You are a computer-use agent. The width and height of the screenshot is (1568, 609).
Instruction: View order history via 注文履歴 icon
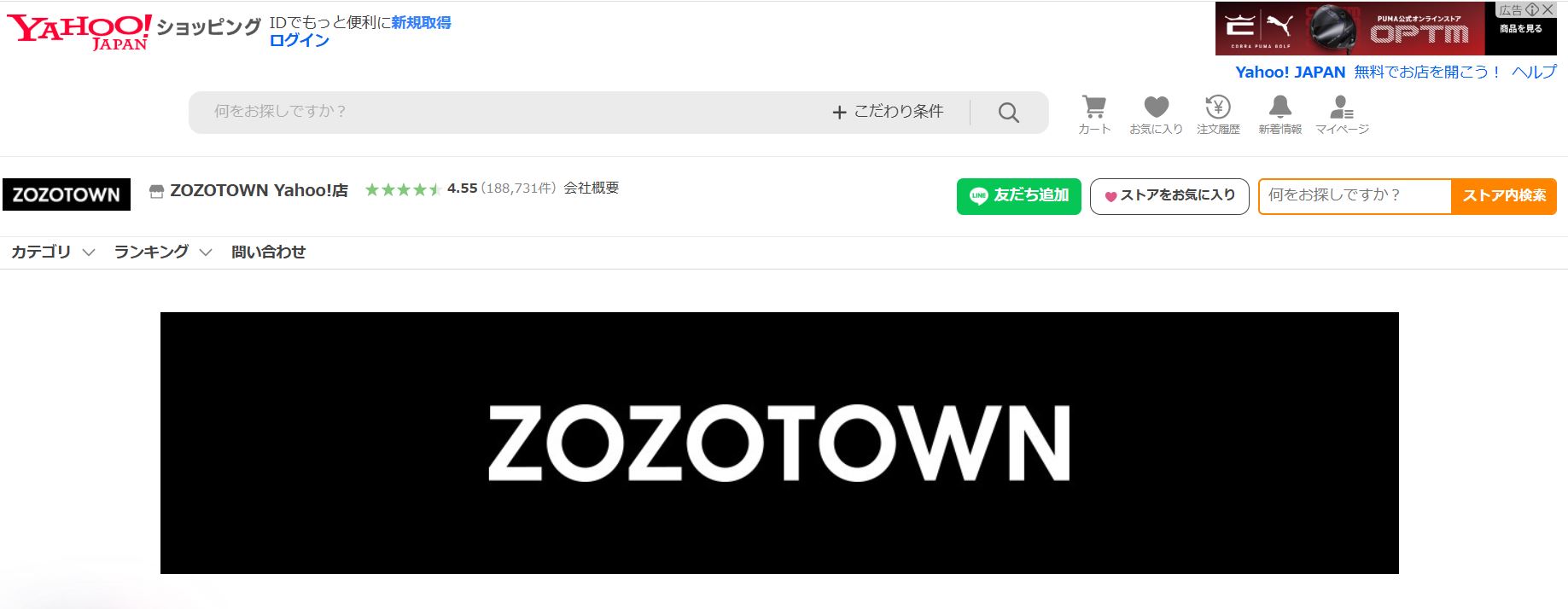tap(1218, 114)
